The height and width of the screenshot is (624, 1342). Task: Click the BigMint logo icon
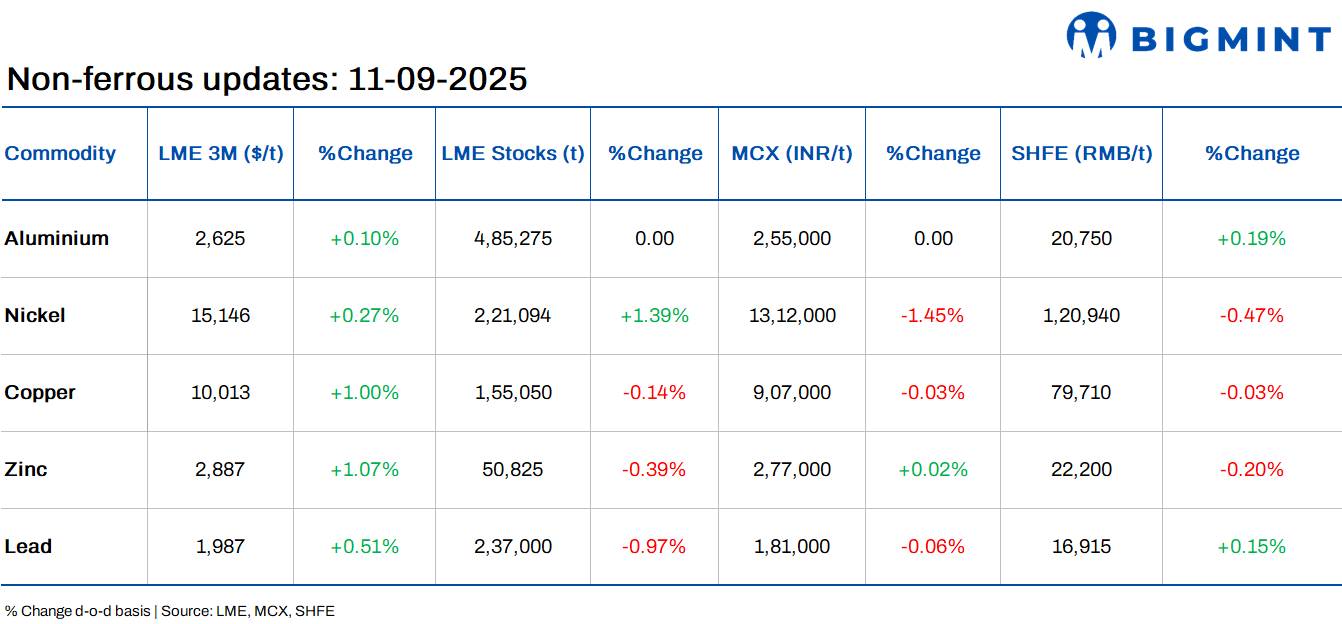(1091, 35)
